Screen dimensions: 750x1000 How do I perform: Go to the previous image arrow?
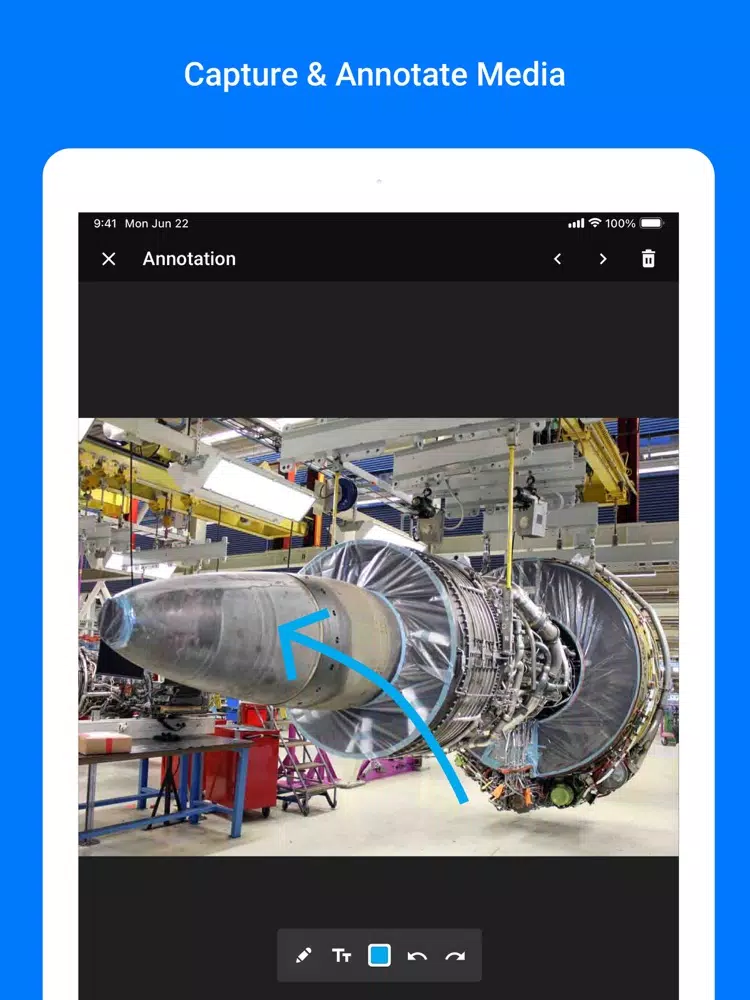click(557, 259)
